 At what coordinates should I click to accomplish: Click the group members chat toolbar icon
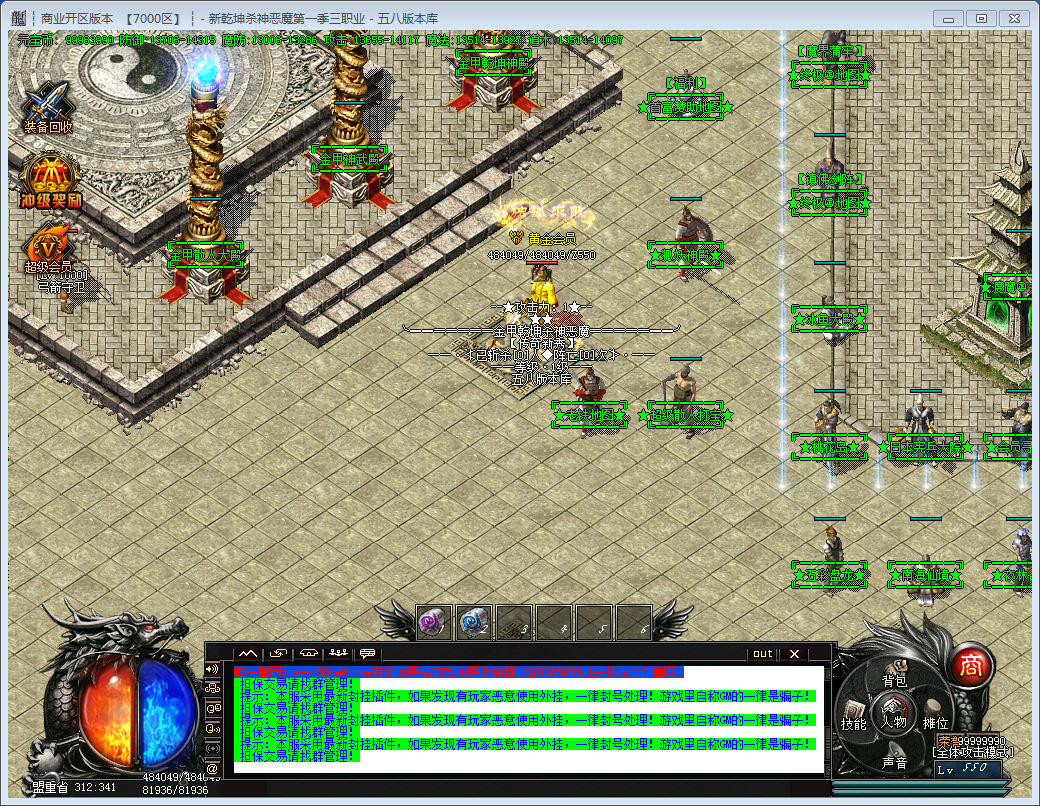338,653
